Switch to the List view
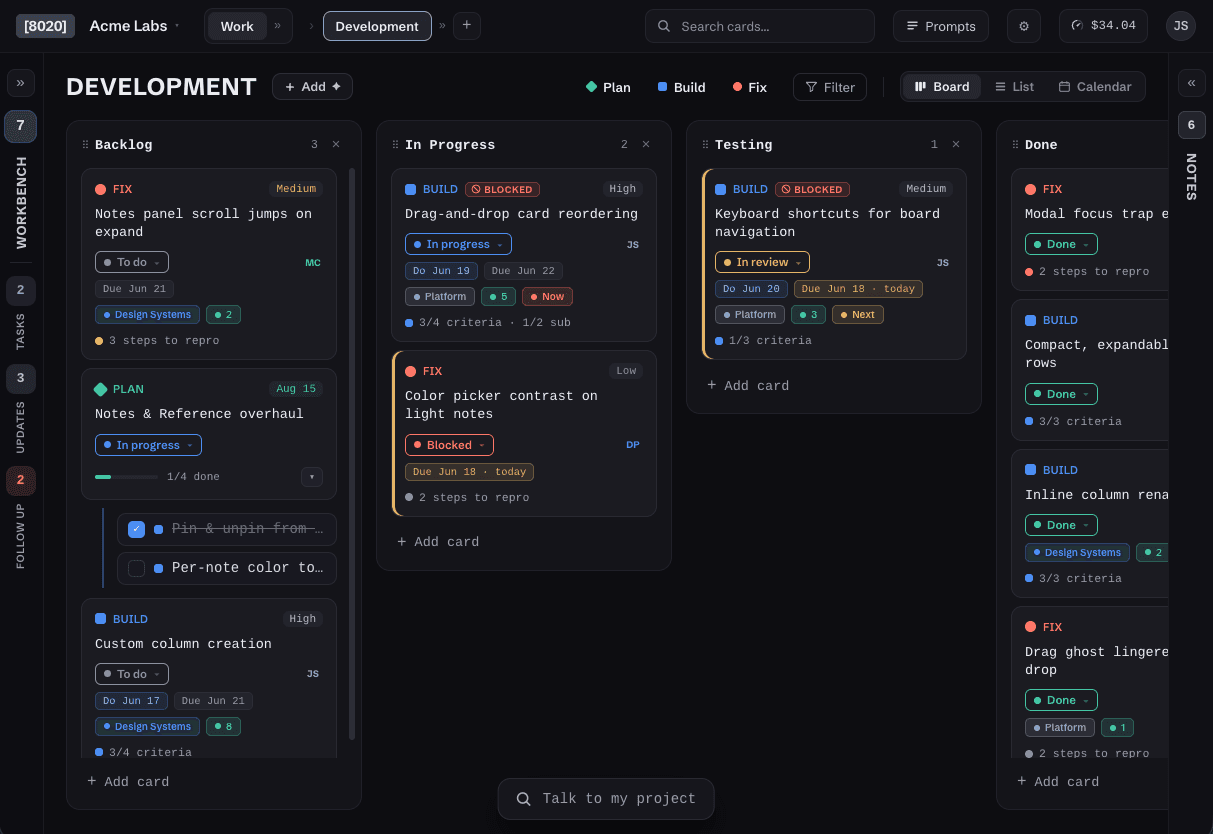Image resolution: width=1213 pixels, height=834 pixels. 1014,87
